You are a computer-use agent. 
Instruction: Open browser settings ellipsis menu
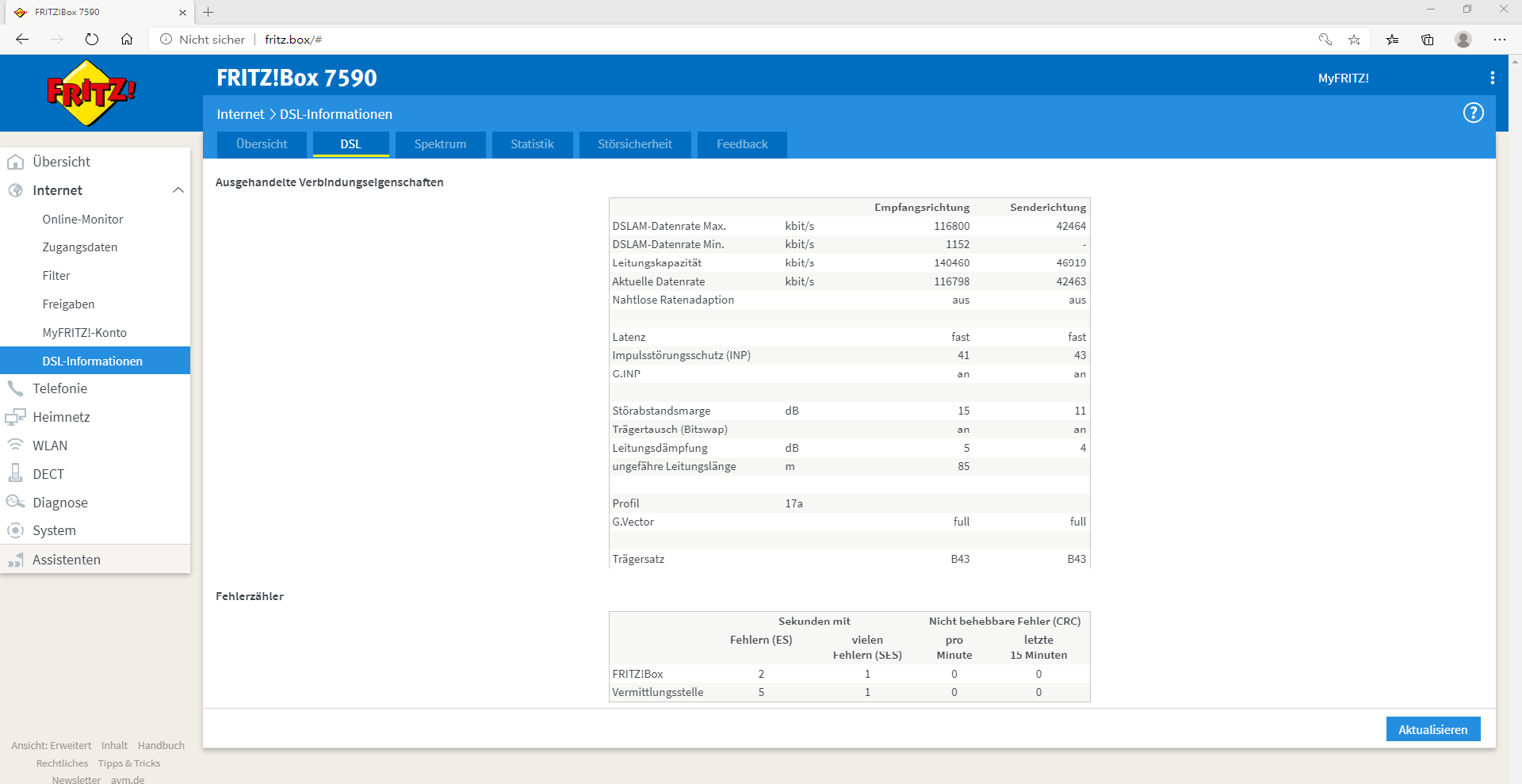click(1499, 39)
